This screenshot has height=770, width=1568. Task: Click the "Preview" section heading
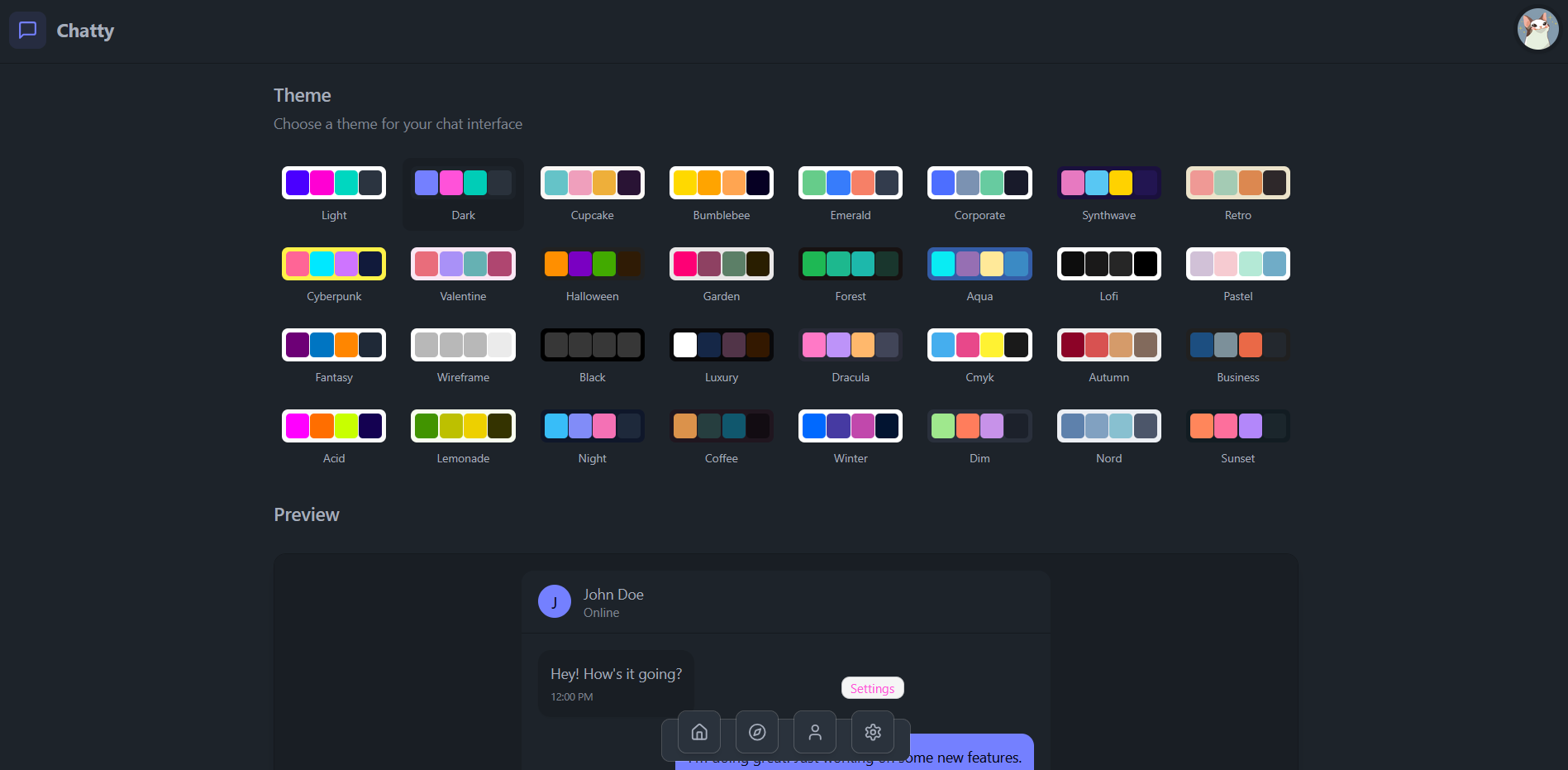[x=307, y=514]
